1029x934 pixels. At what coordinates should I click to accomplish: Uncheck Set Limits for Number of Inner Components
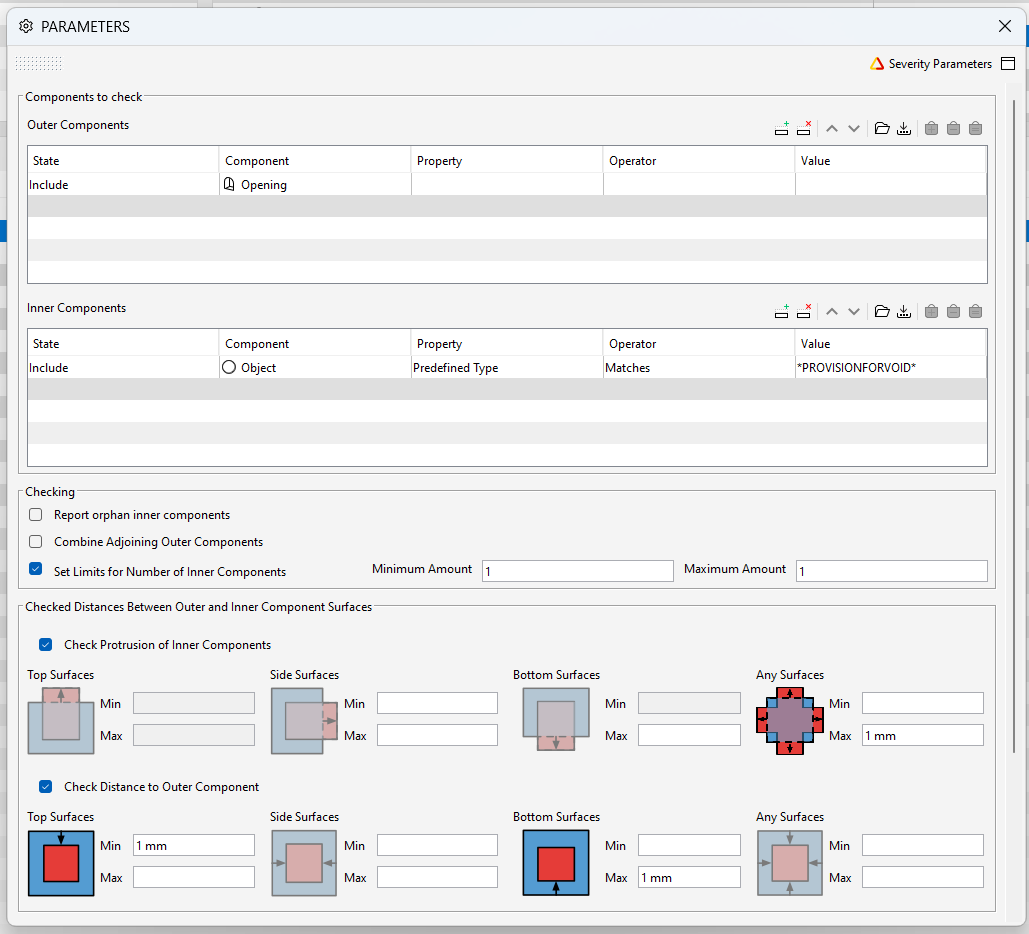tap(36, 569)
